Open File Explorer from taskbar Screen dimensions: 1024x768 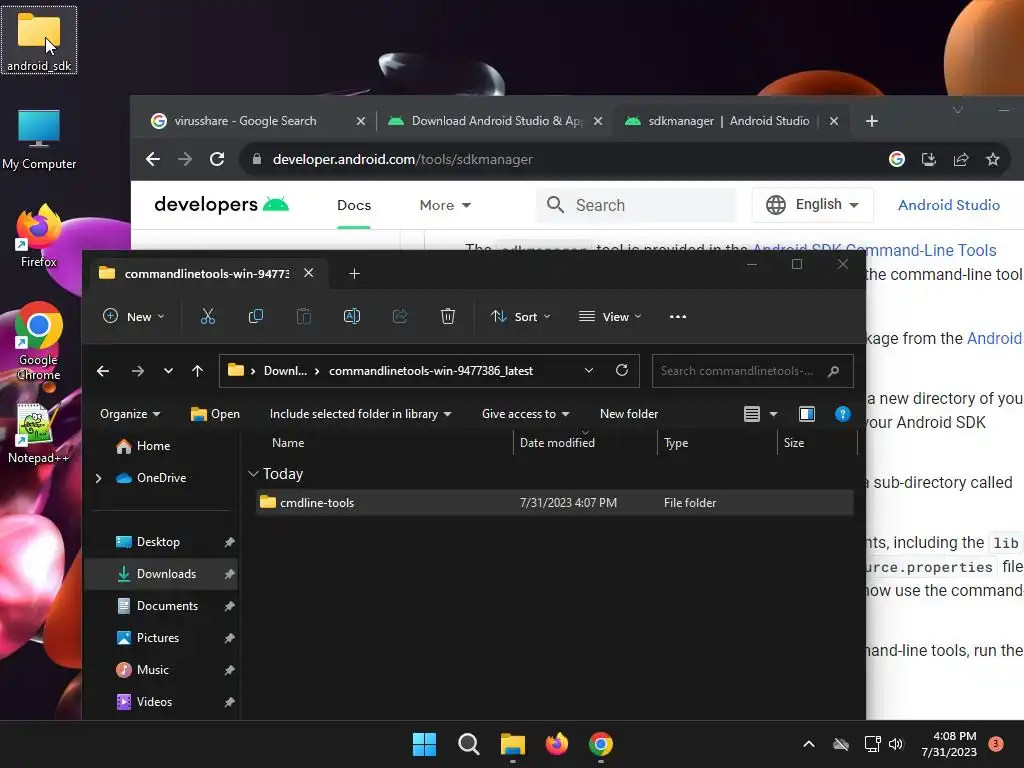tap(513, 744)
